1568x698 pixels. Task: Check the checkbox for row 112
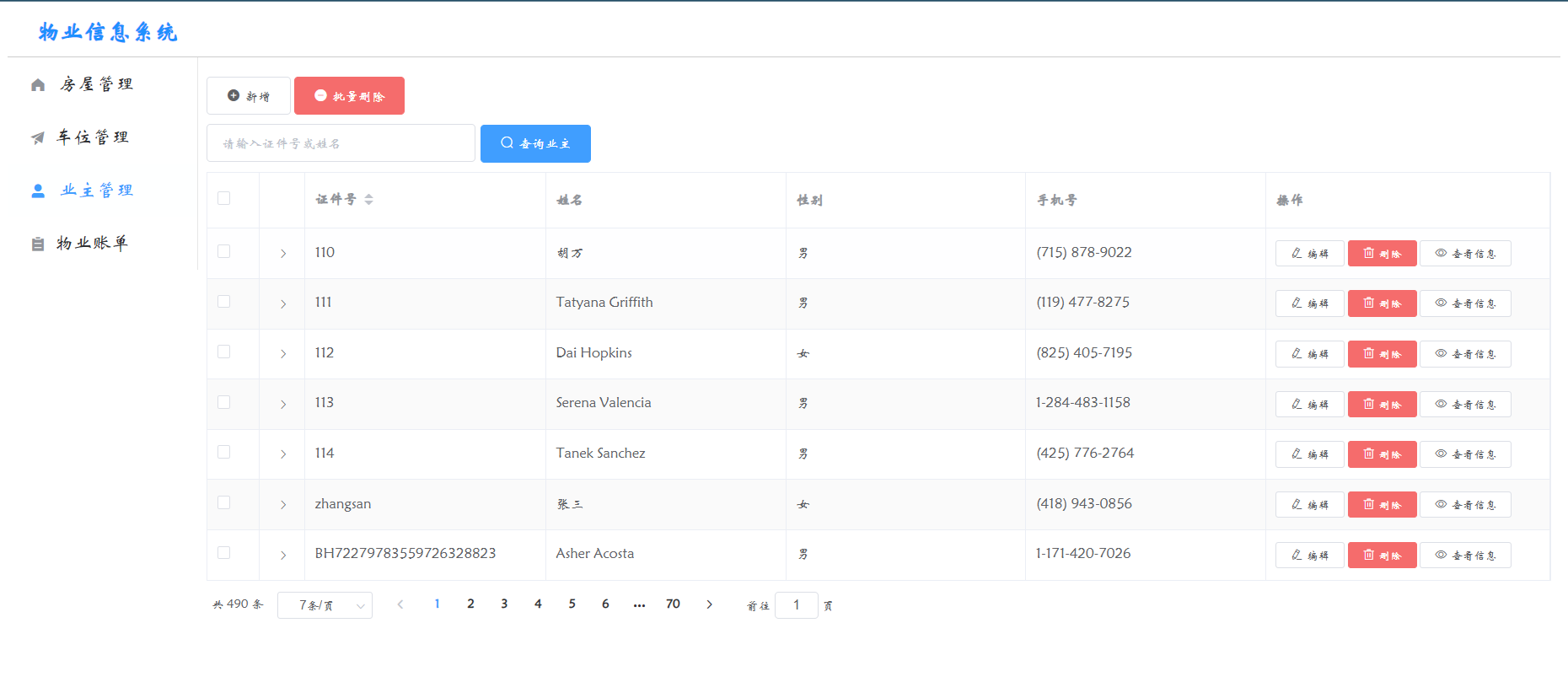(x=223, y=352)
